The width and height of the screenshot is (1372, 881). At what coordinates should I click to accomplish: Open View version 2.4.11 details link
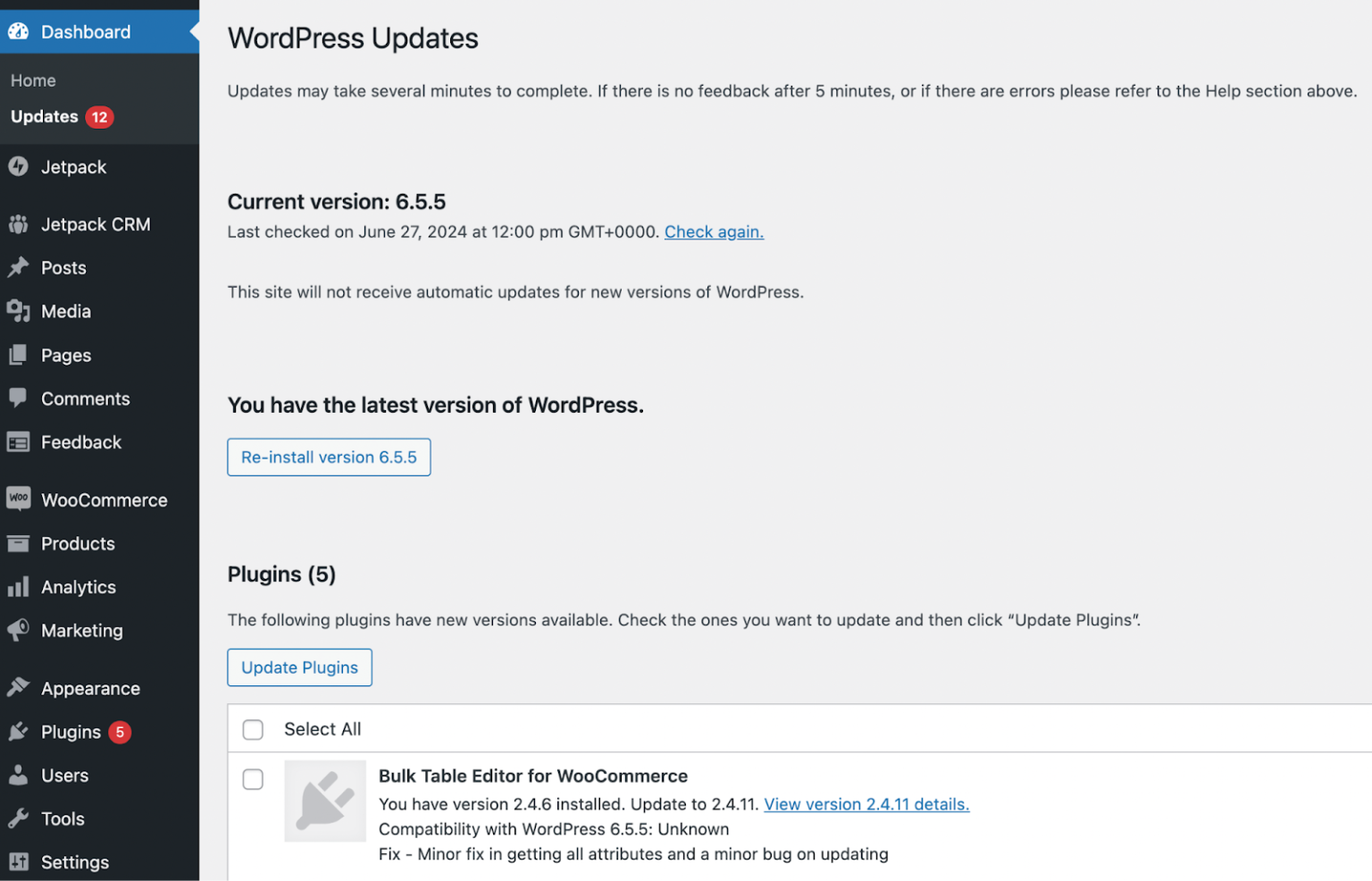point(866,804)
